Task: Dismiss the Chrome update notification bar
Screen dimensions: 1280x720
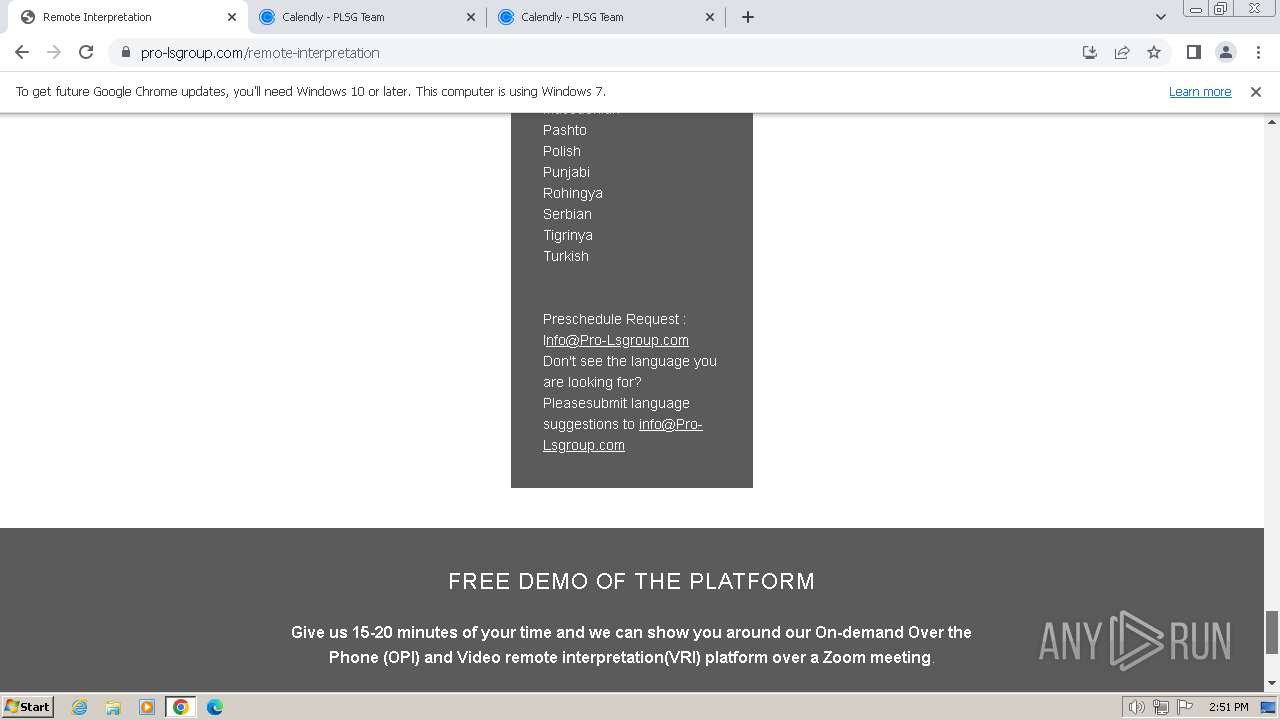Action: tap(1256, 91)
